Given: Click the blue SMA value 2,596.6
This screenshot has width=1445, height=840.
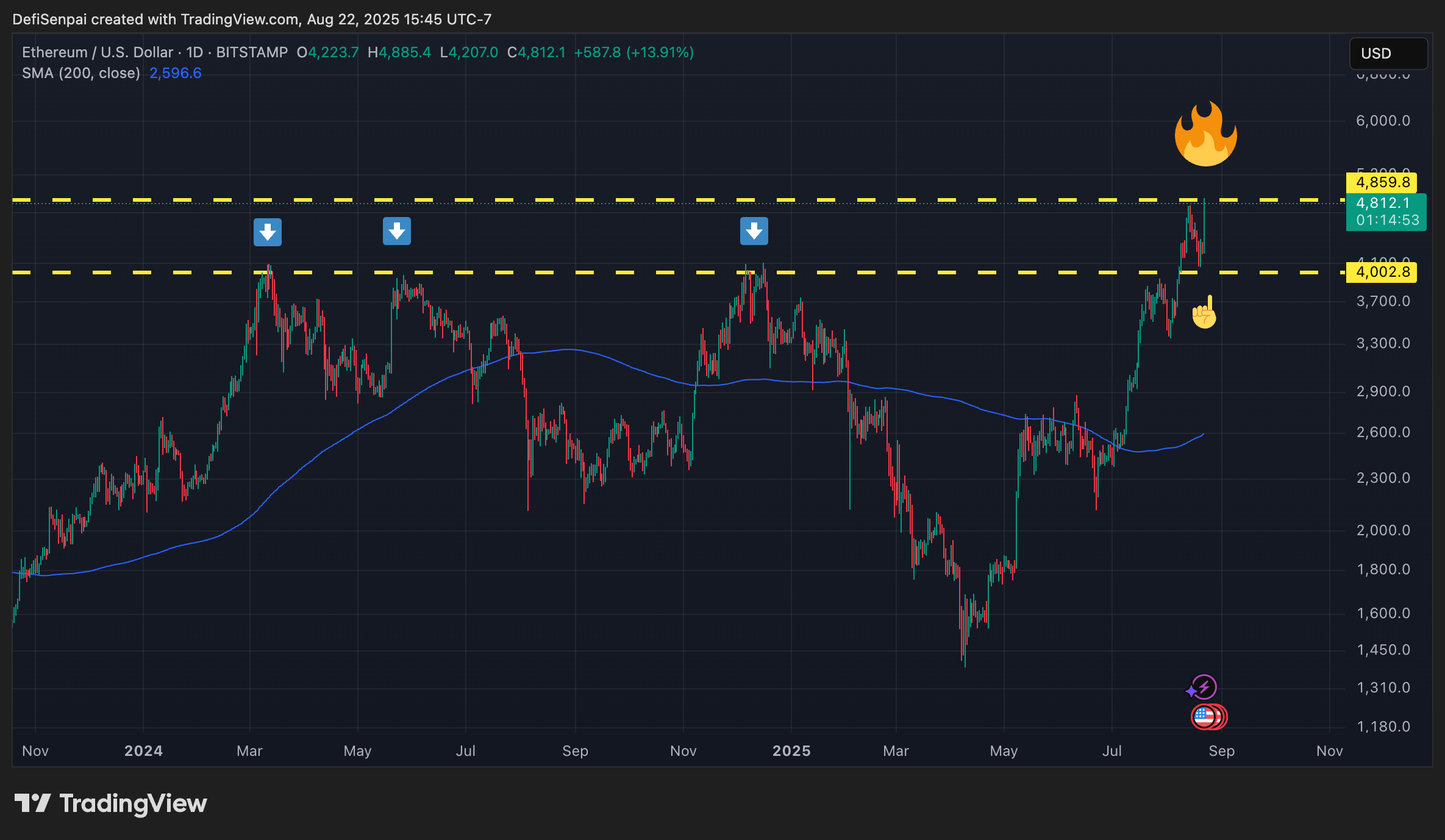Looking at the screenshot, I should [x=175, y=73].
